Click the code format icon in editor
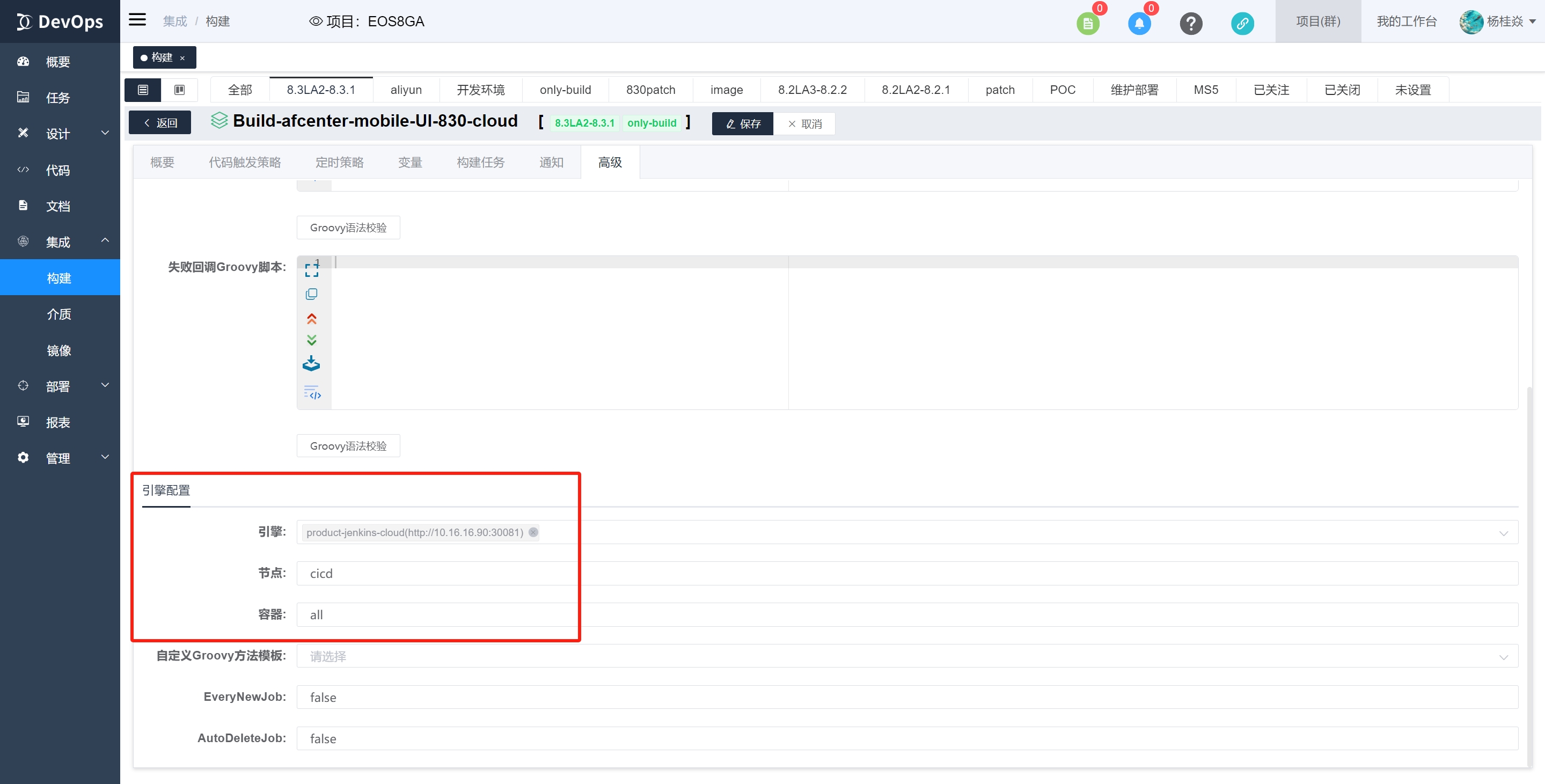Image resolution: width=1545 pixels, height=784 pixels. coord(312,393)
